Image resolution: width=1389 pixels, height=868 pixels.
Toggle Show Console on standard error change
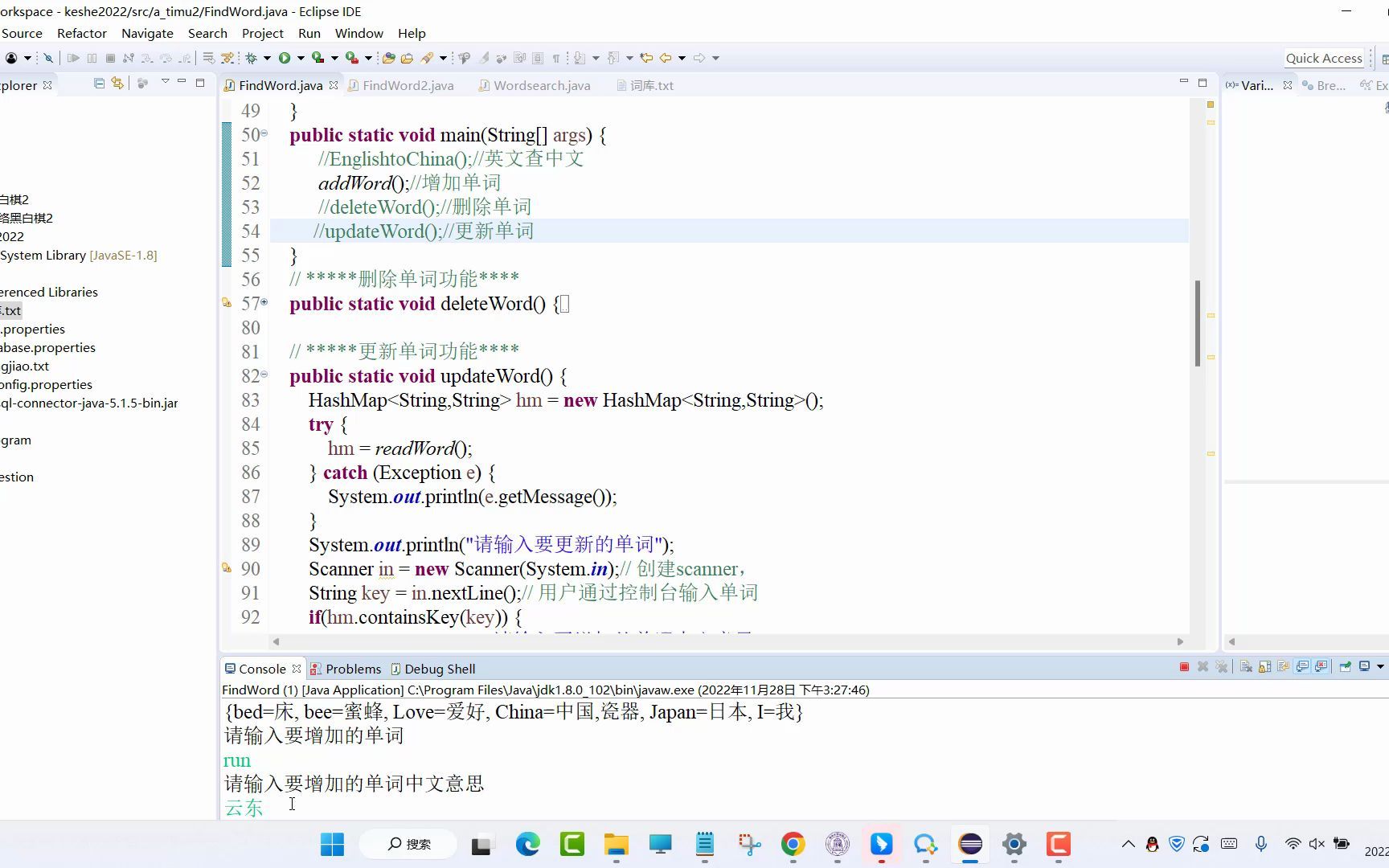[1321, 667]
